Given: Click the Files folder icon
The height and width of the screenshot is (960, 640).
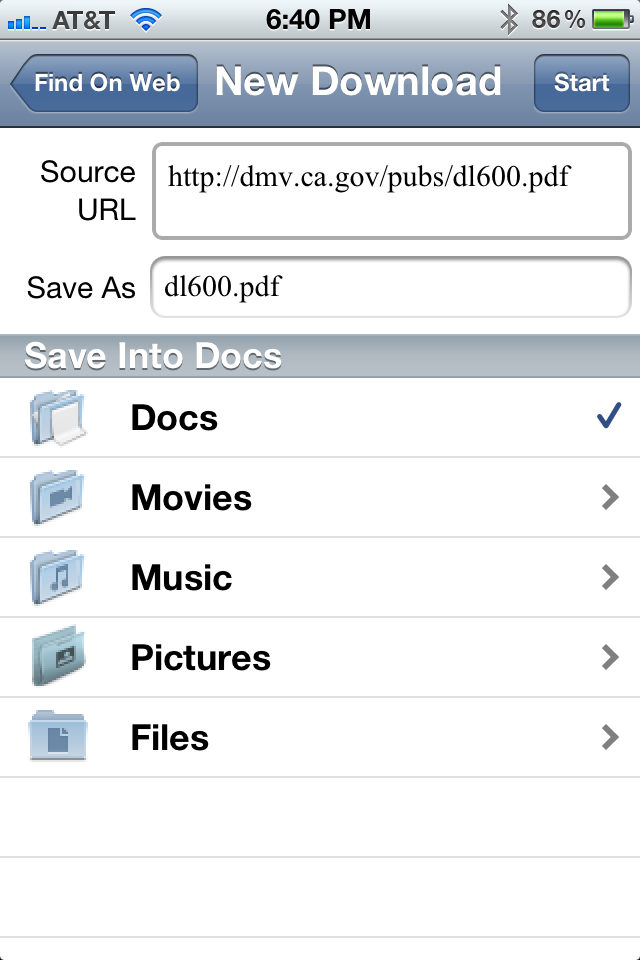Looking at the screenshot, I should (57, 738).
